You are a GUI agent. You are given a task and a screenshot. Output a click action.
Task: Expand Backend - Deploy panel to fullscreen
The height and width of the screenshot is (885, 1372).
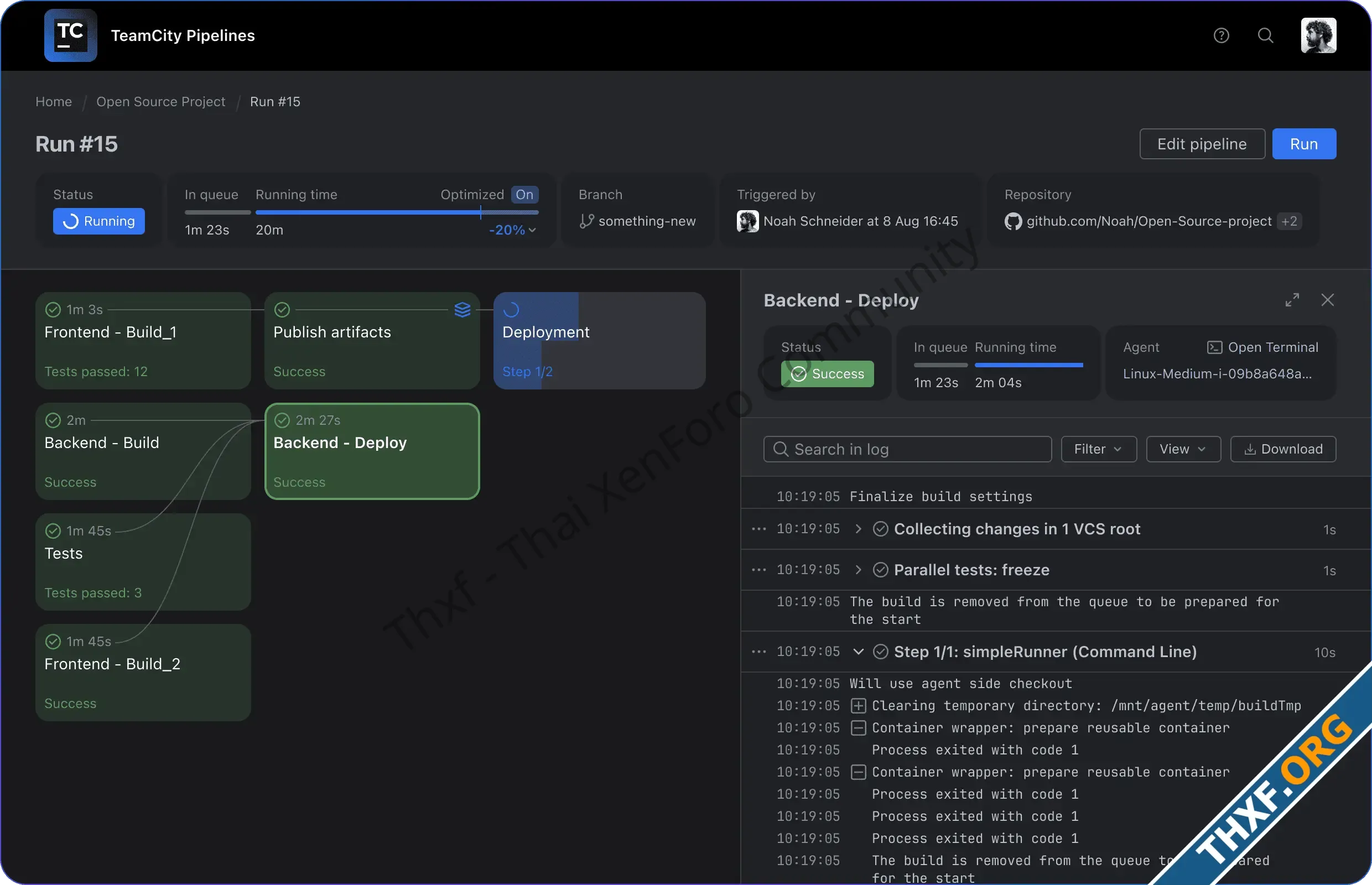(1292, 300)
